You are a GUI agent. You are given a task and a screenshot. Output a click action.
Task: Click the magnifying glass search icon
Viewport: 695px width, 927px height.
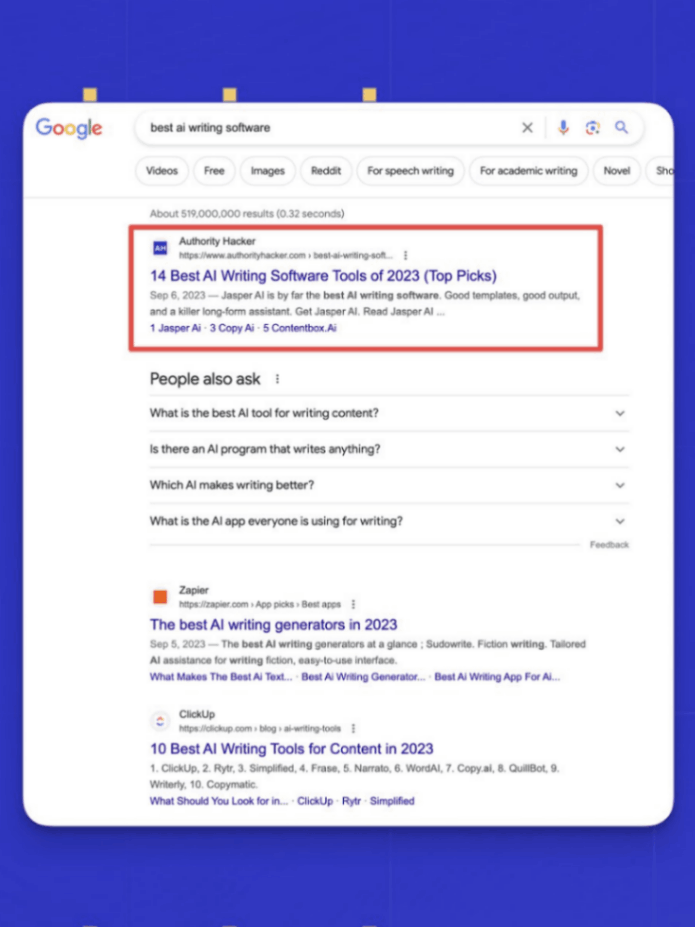[621, 128]
